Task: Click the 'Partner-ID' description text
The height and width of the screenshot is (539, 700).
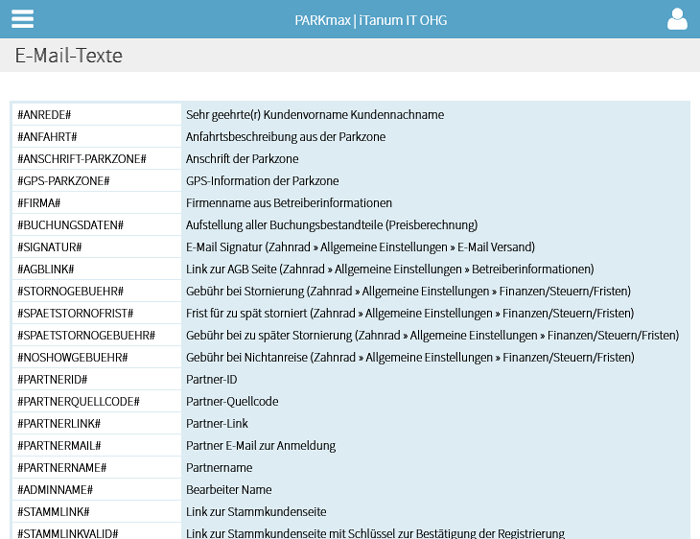Action: pos(212,380)
